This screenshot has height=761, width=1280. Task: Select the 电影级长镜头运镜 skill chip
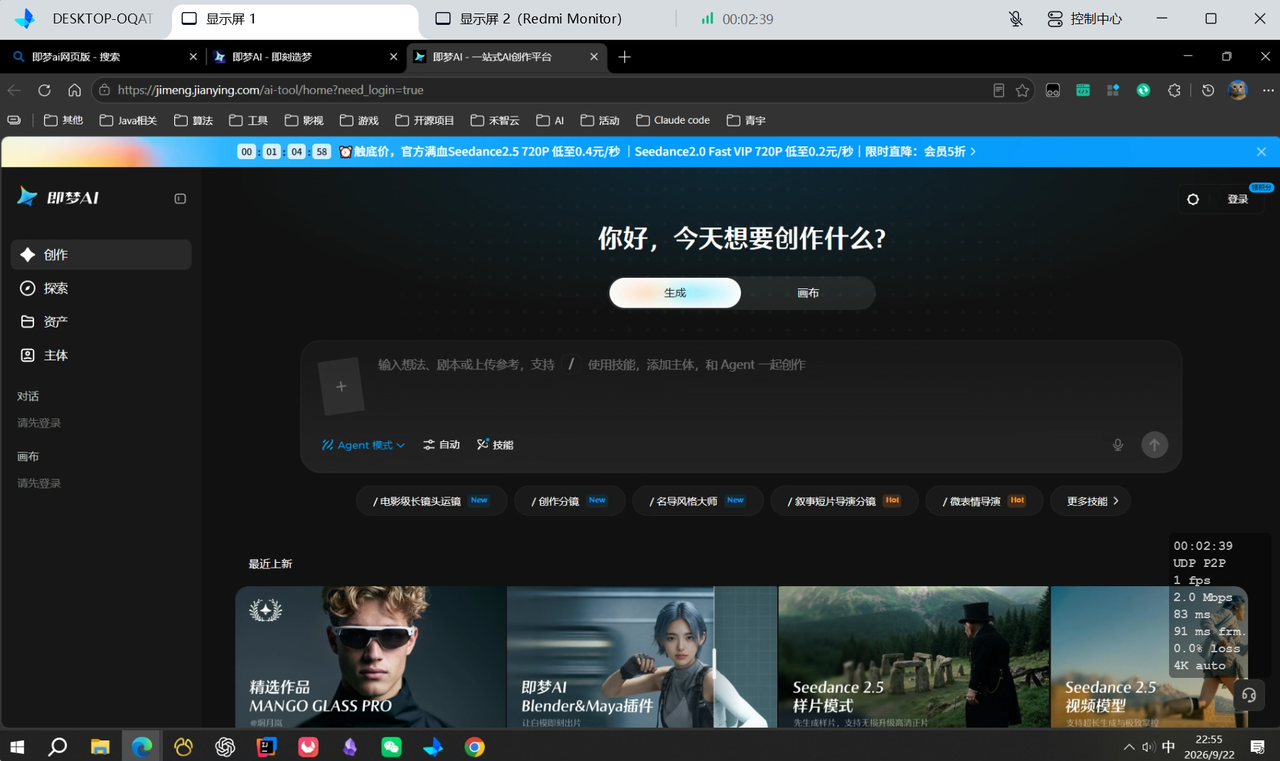[x=432, y=501]
